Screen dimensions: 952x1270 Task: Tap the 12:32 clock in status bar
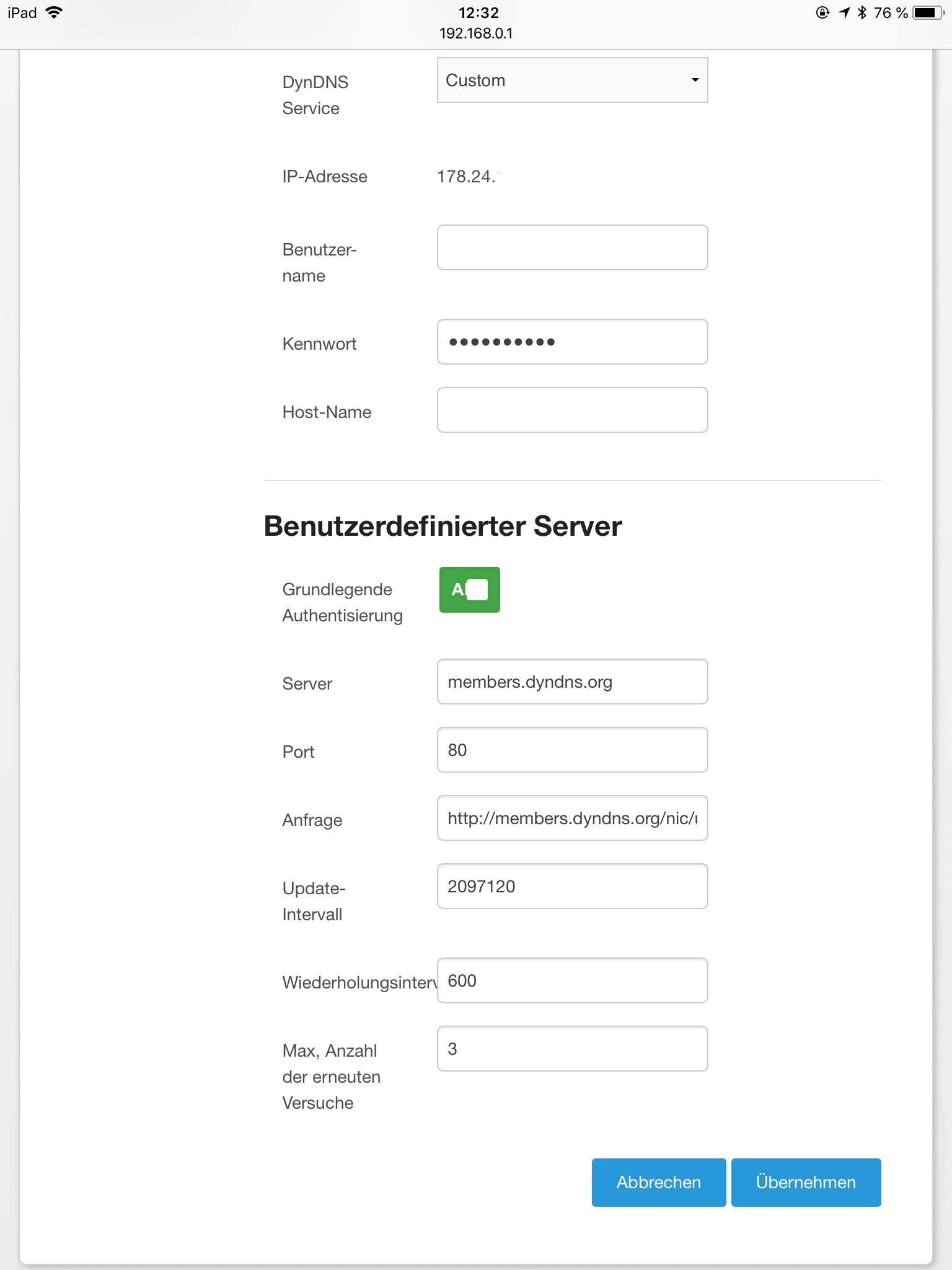(x=478, y=12)
